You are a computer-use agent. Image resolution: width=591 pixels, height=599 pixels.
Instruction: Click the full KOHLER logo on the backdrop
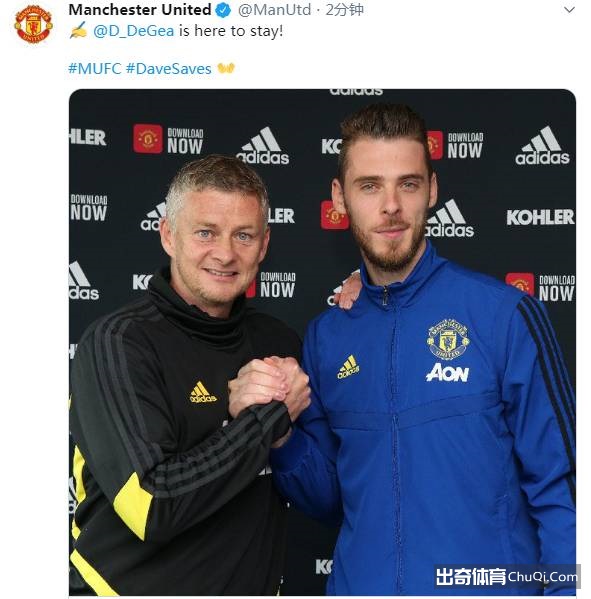(540, 217)
